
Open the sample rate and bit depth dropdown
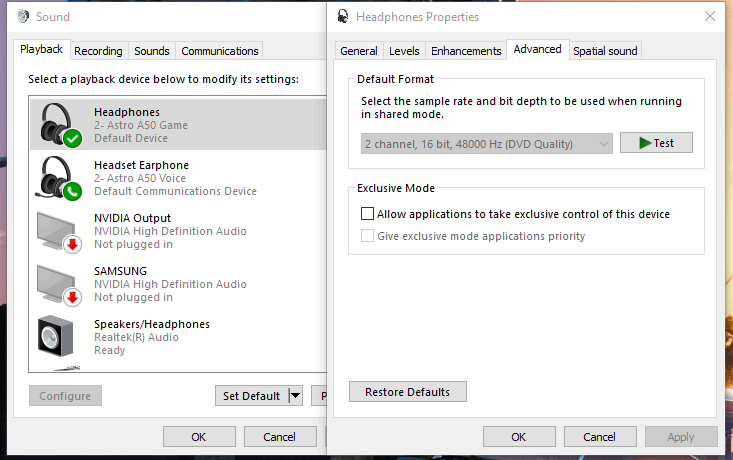486,144
